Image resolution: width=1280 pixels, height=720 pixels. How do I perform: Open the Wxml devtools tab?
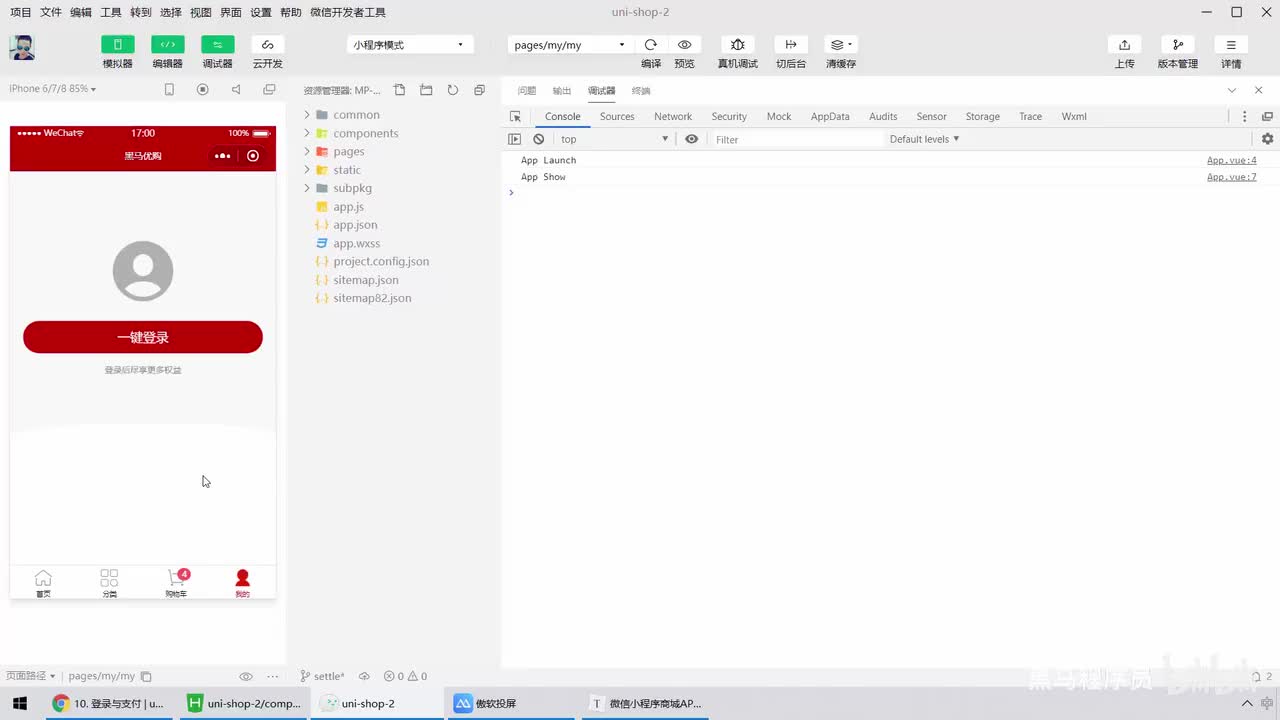[1074, 116]
